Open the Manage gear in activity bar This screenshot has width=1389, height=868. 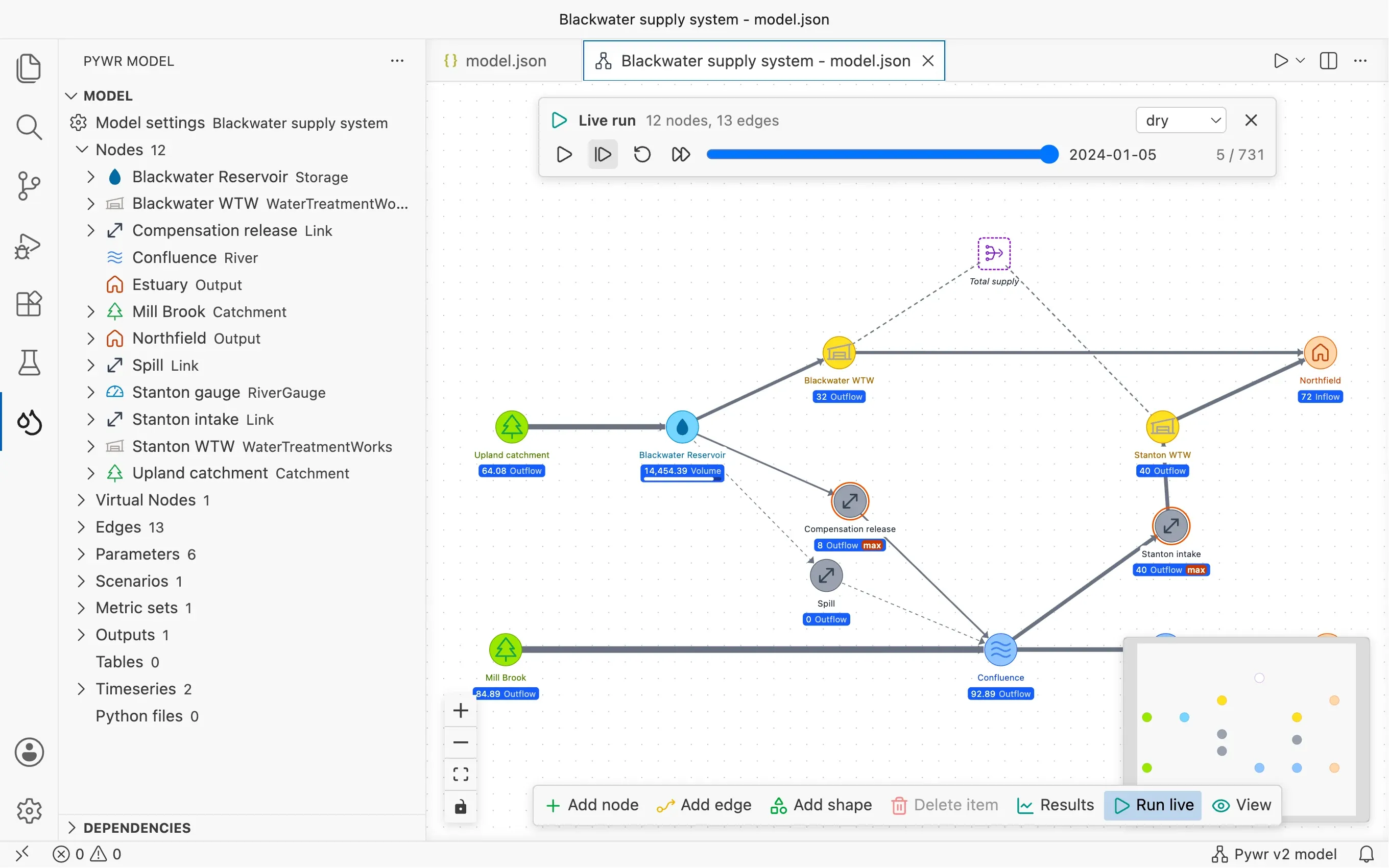tap(29, 811)
